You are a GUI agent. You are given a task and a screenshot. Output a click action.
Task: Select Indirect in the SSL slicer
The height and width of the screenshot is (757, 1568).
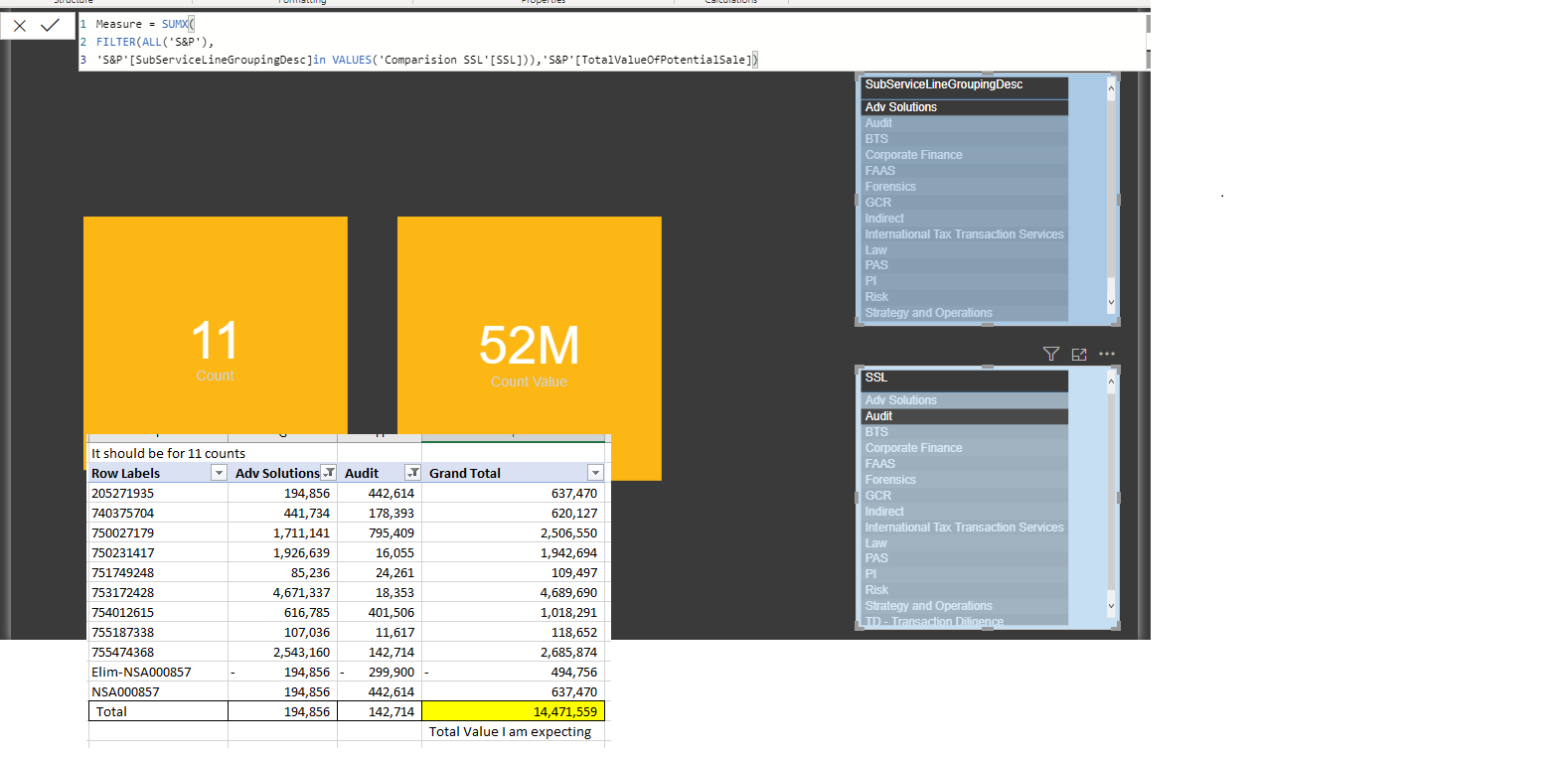pos(965,512)
